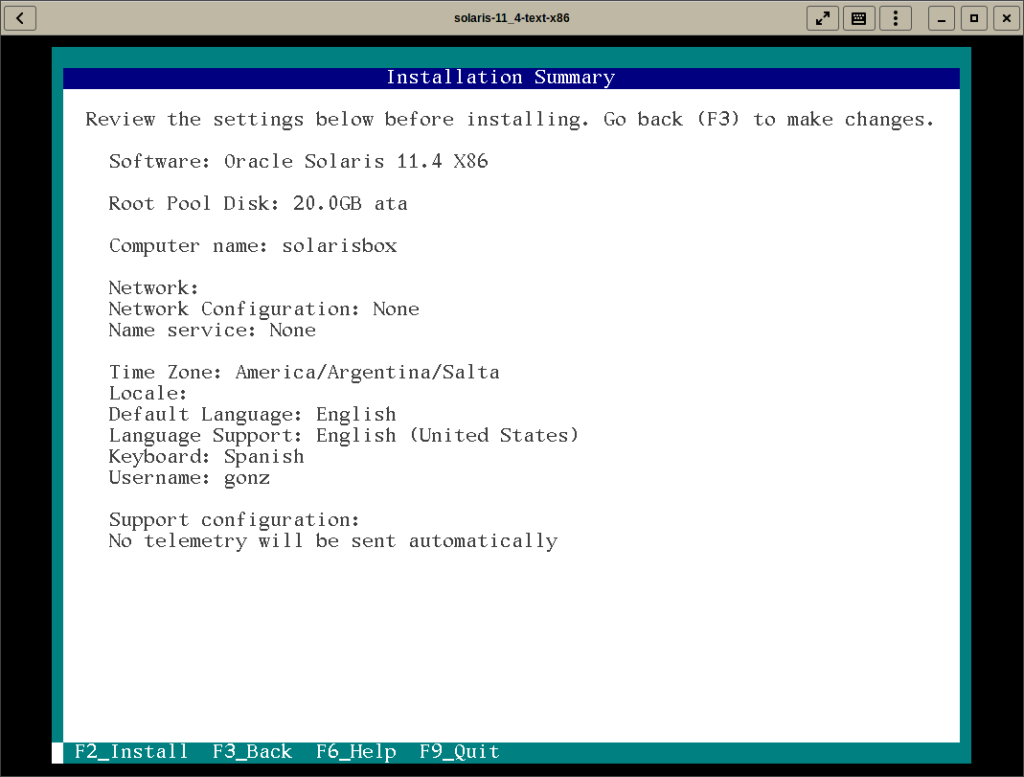Close the solaris-11_4-text-x86 window

(x=1006, y=18)
